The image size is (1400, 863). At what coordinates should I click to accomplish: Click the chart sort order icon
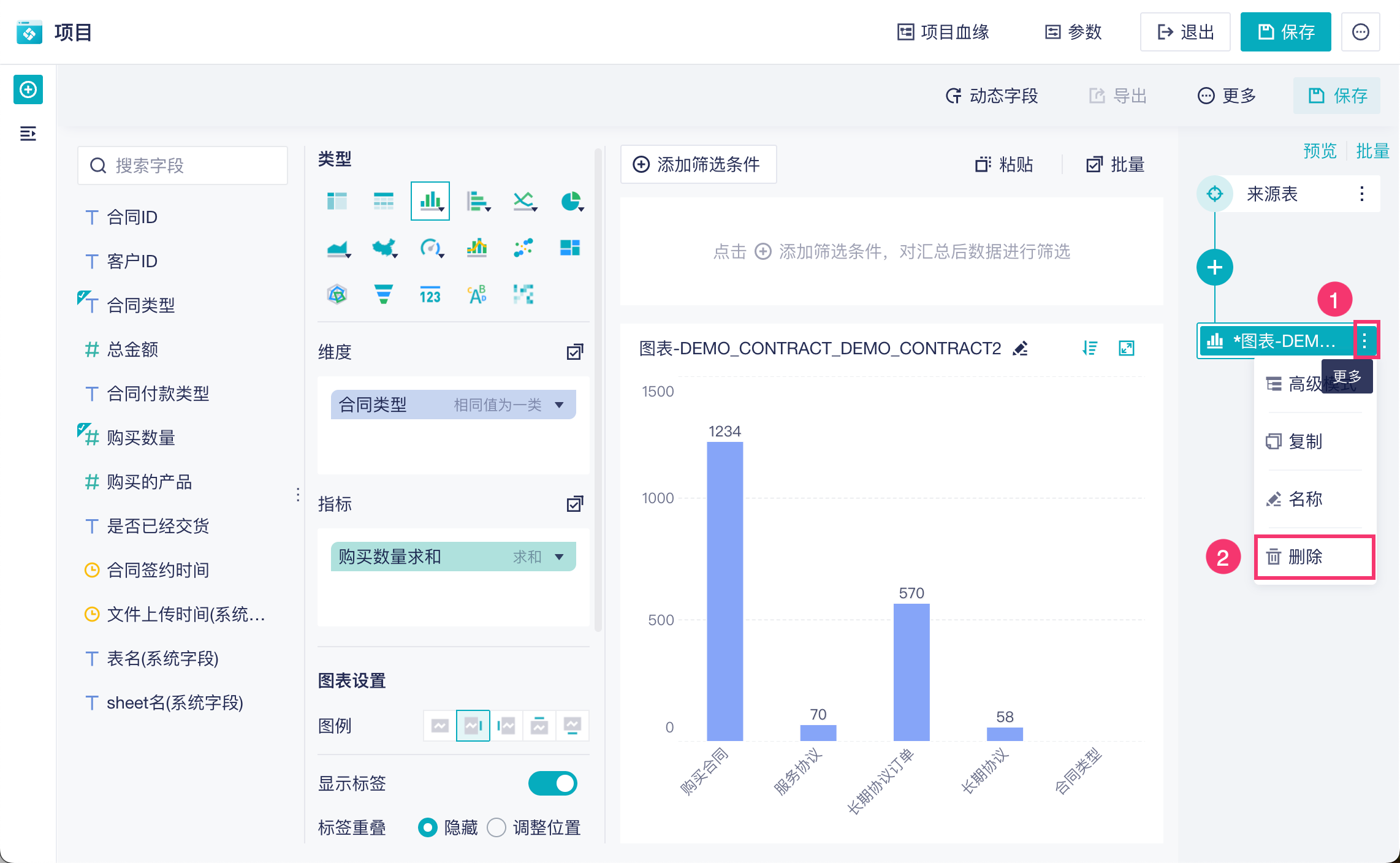tap(1090, 349)
